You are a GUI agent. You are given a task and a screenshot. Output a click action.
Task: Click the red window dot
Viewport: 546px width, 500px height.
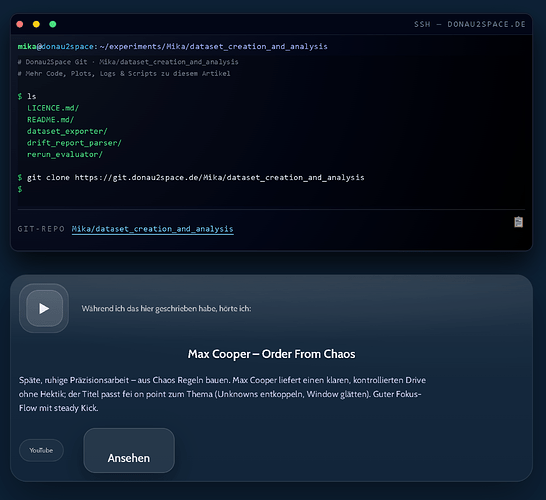(x=20, y=24)
